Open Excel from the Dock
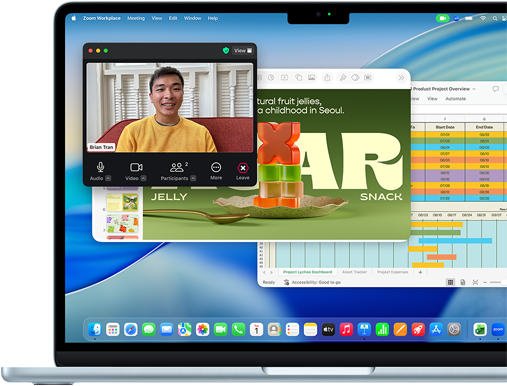Viewport: 507px width, 386px height. [480, 330]
